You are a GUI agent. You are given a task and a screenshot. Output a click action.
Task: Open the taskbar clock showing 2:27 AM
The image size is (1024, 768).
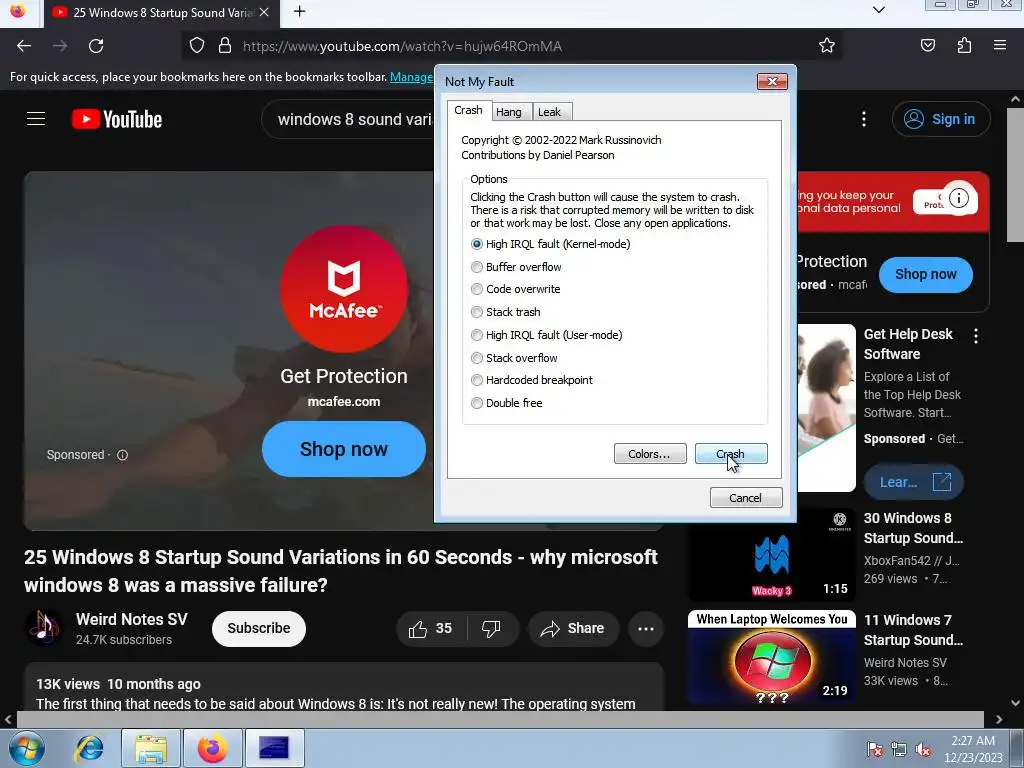point(973,749)
